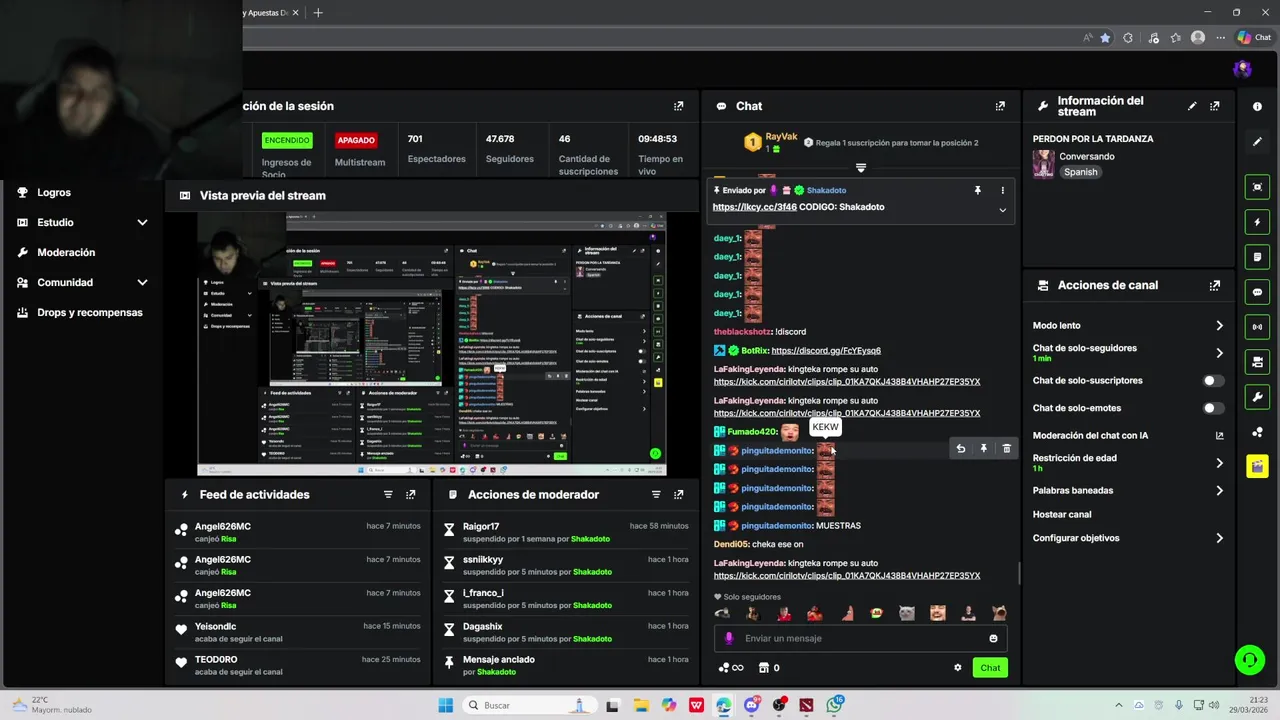Filter the Acciones de moderador list

(656, 494)
